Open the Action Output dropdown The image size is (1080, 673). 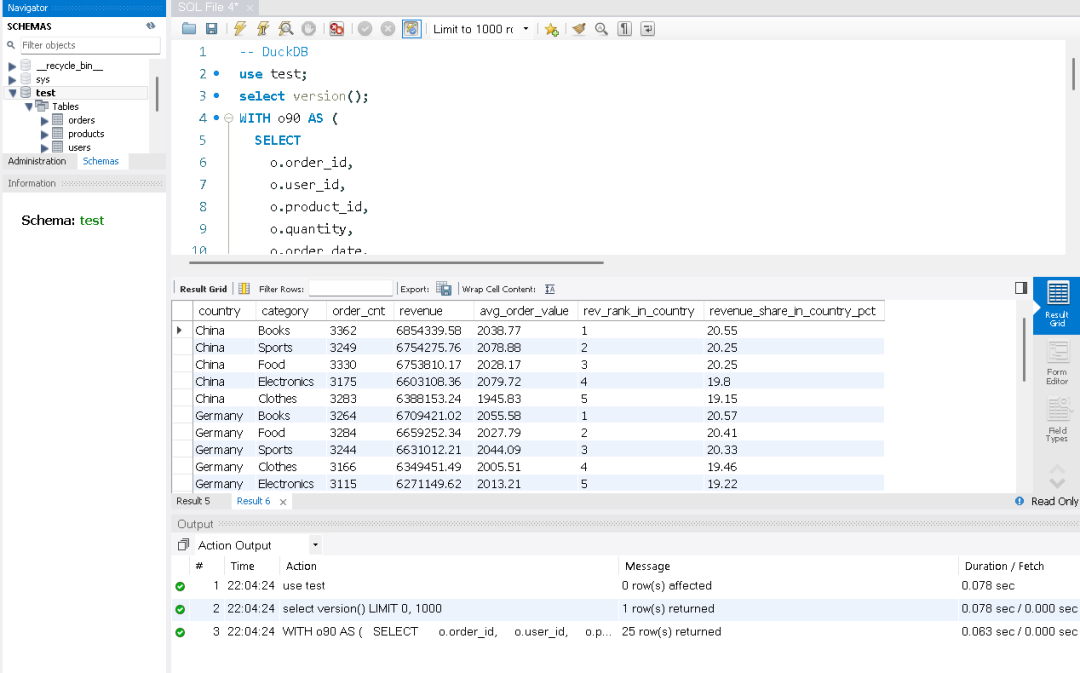316,545
